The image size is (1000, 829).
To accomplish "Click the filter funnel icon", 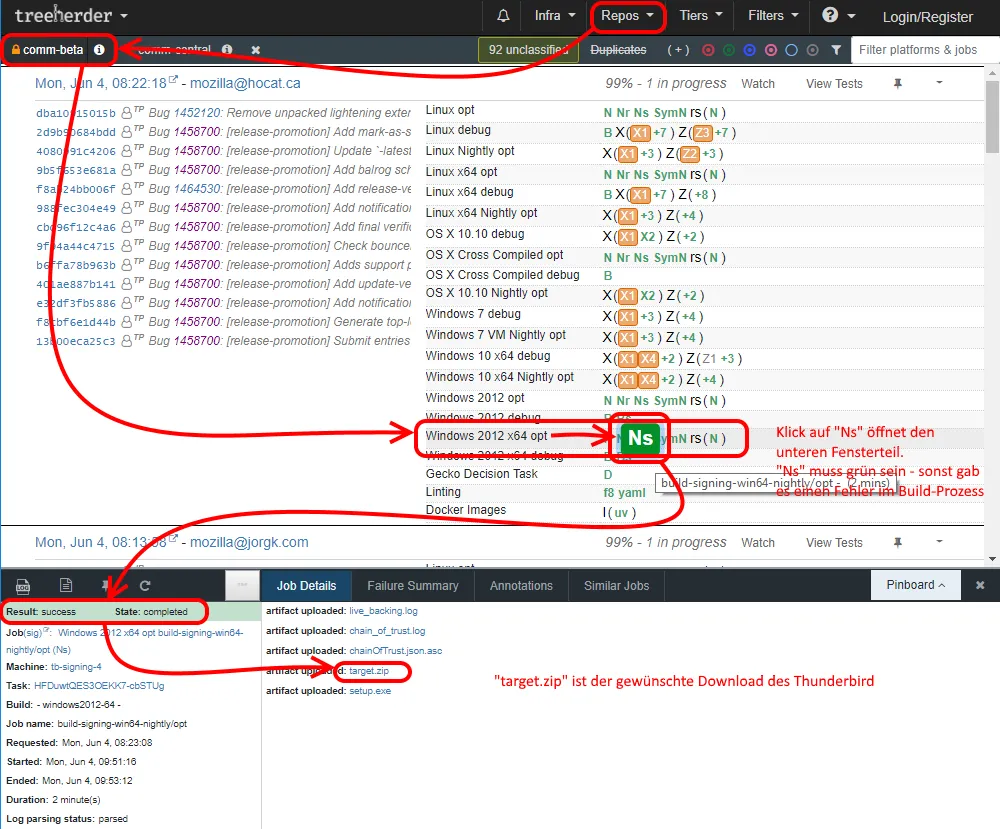I will [x=835, y=50].
